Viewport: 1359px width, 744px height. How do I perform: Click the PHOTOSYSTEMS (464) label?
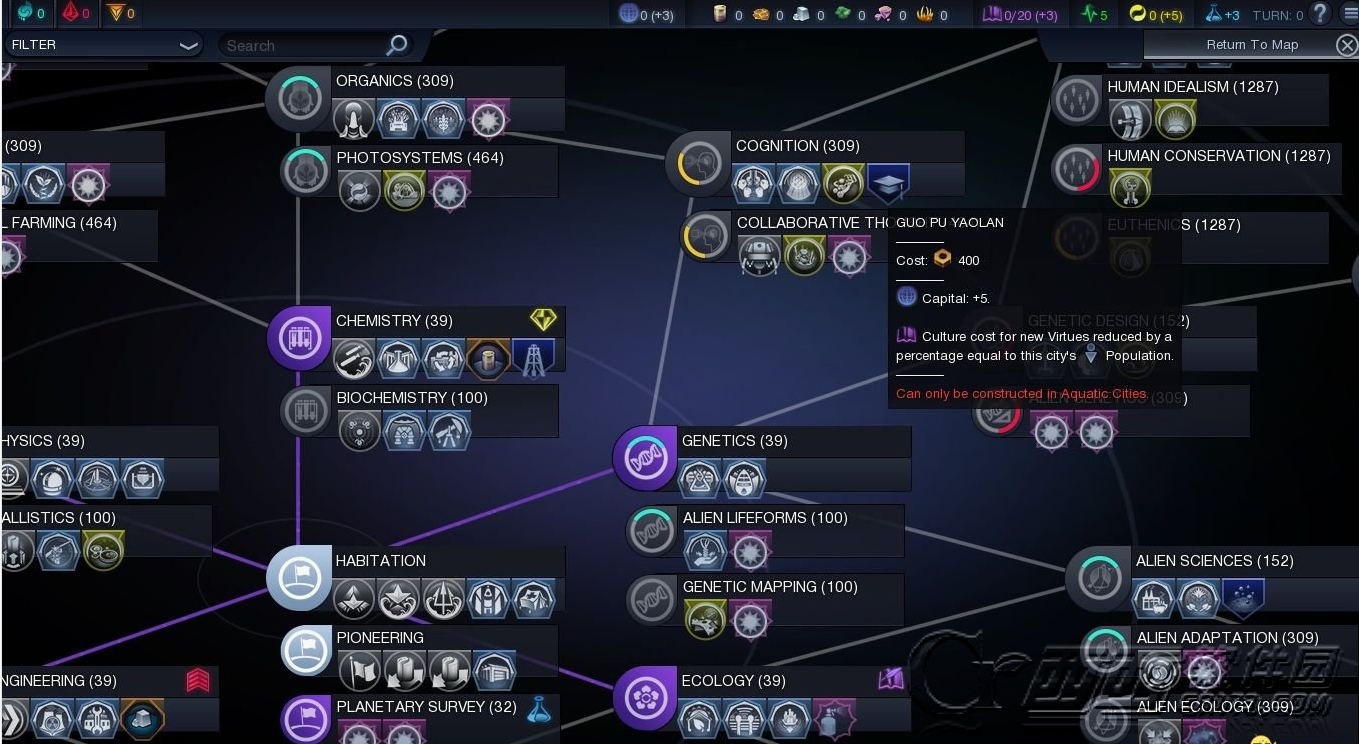tap(420, 158)
